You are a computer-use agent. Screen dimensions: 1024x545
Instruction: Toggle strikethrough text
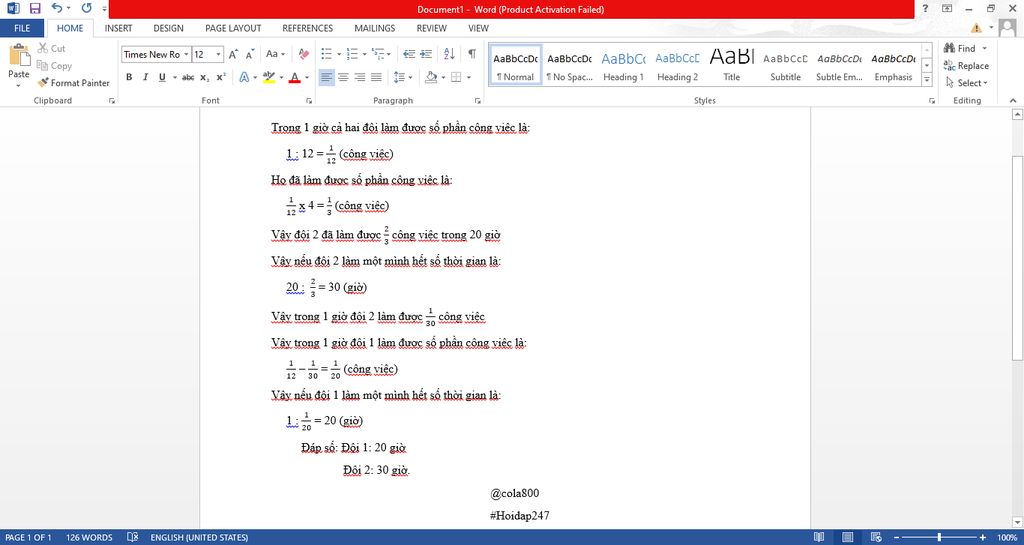188,77
